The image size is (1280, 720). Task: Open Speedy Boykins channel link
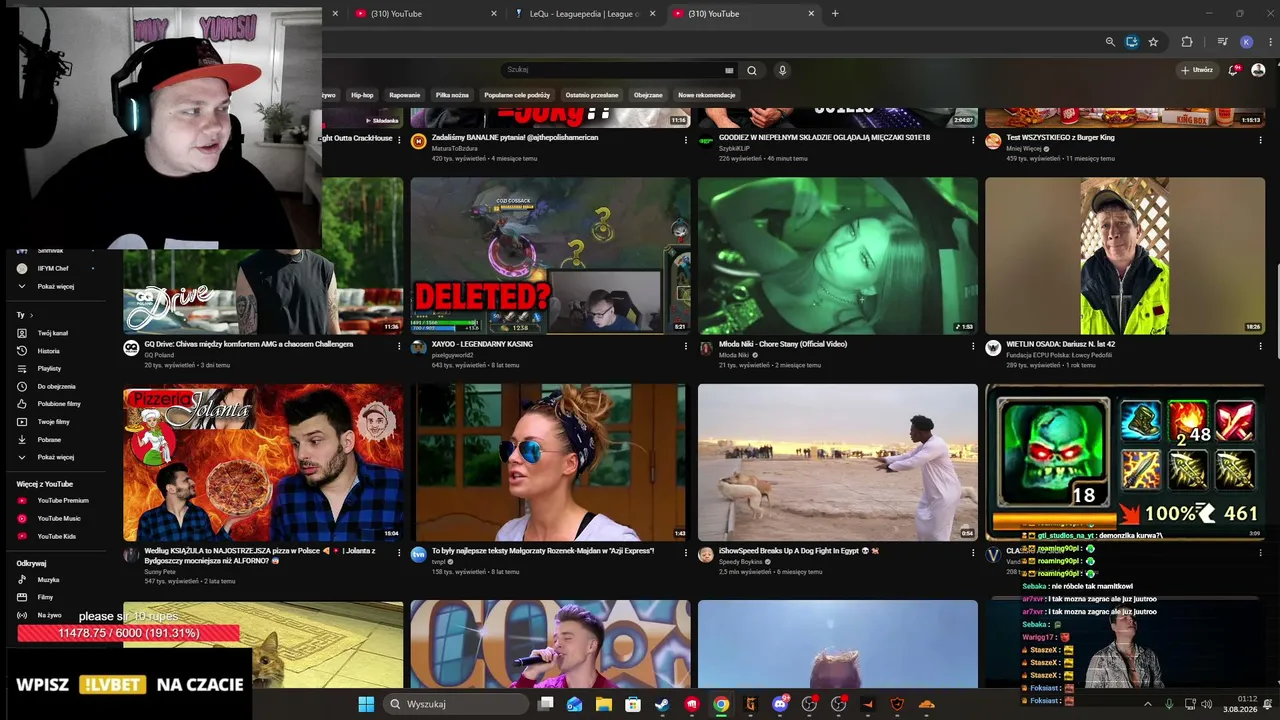741,562
